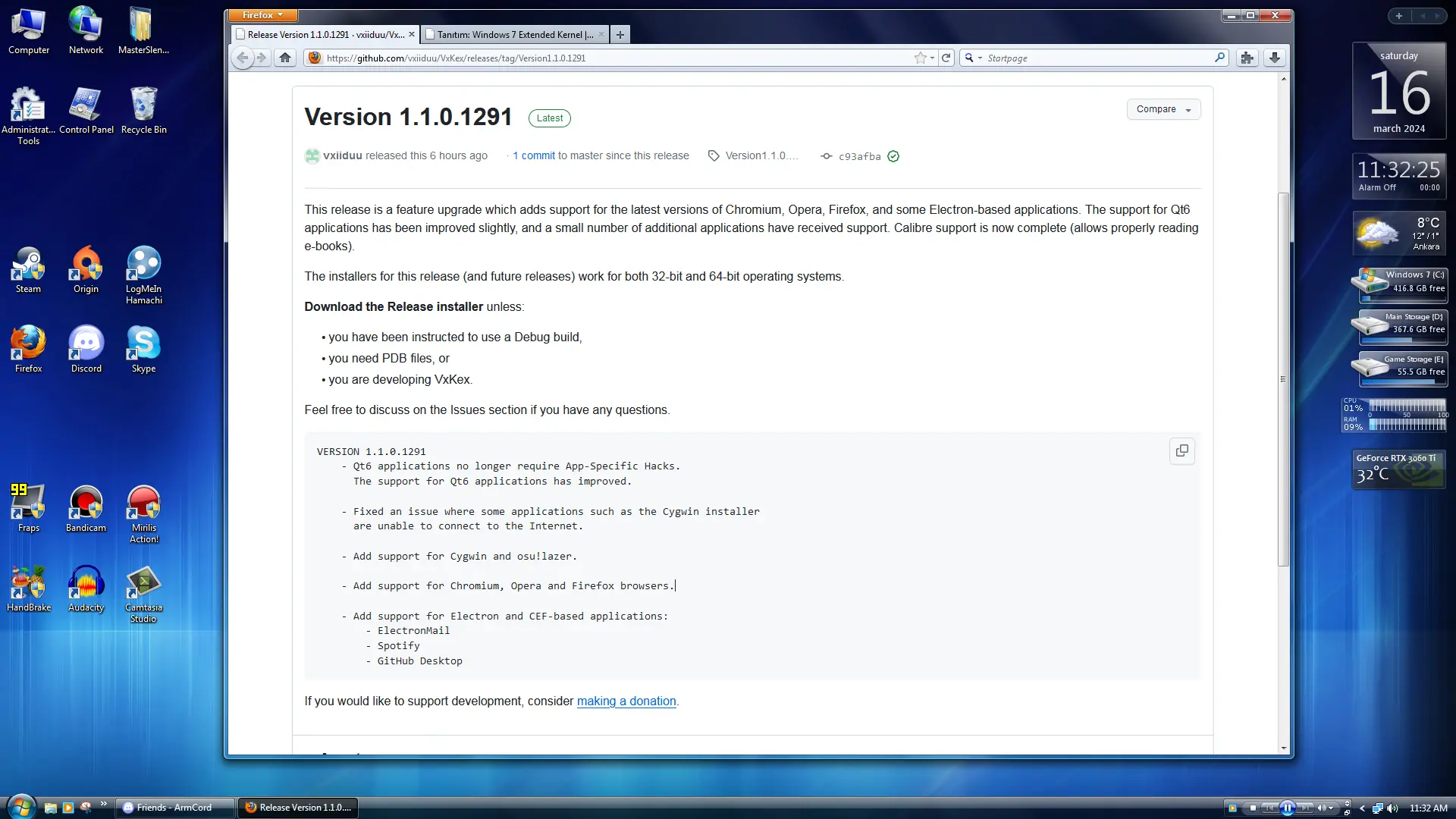Open commit c93afba link
Viewport: 1456px width, 819px height.
(859, 156)
